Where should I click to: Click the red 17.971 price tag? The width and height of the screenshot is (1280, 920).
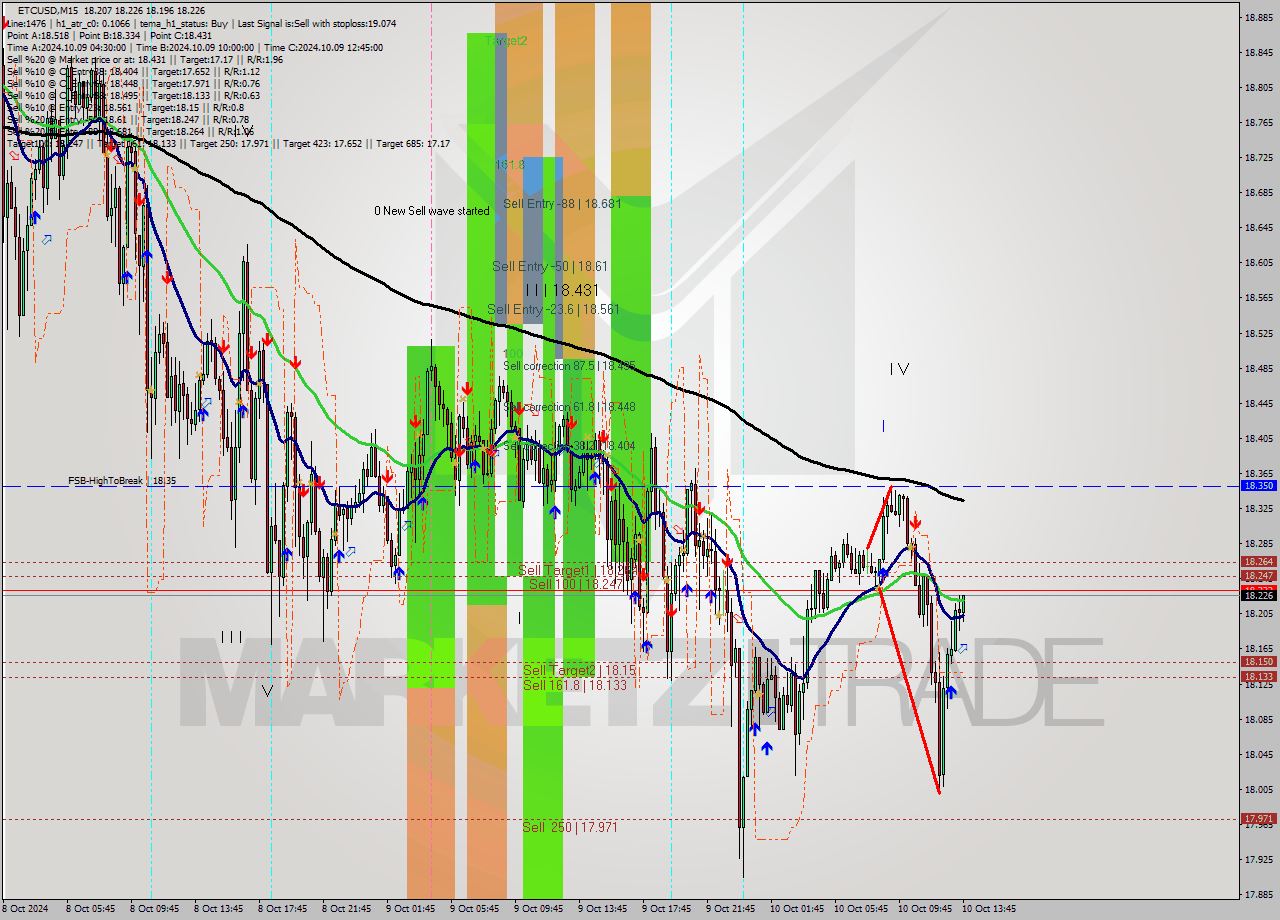1258,818
